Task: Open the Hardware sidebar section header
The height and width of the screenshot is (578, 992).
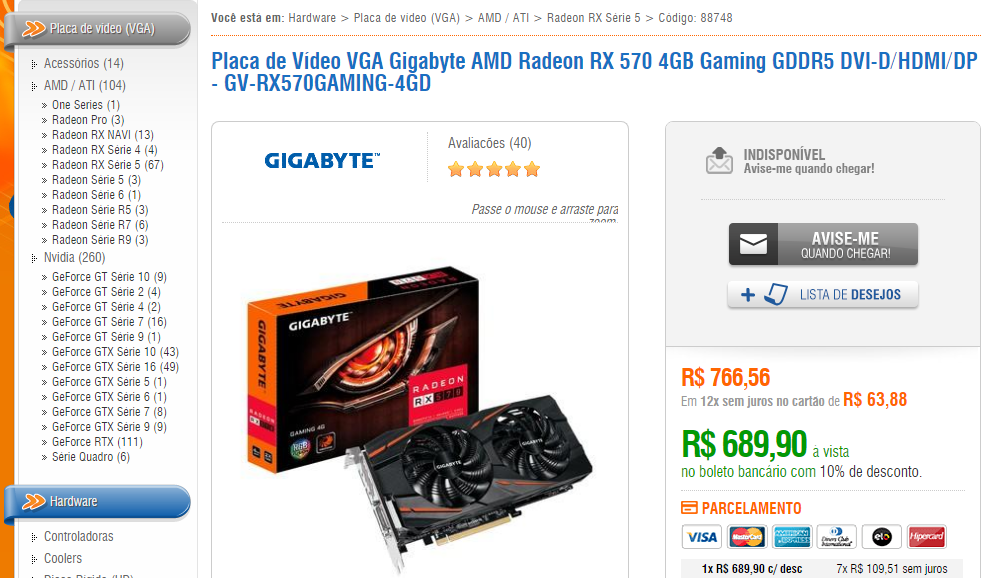Action: tap(97, 502)
